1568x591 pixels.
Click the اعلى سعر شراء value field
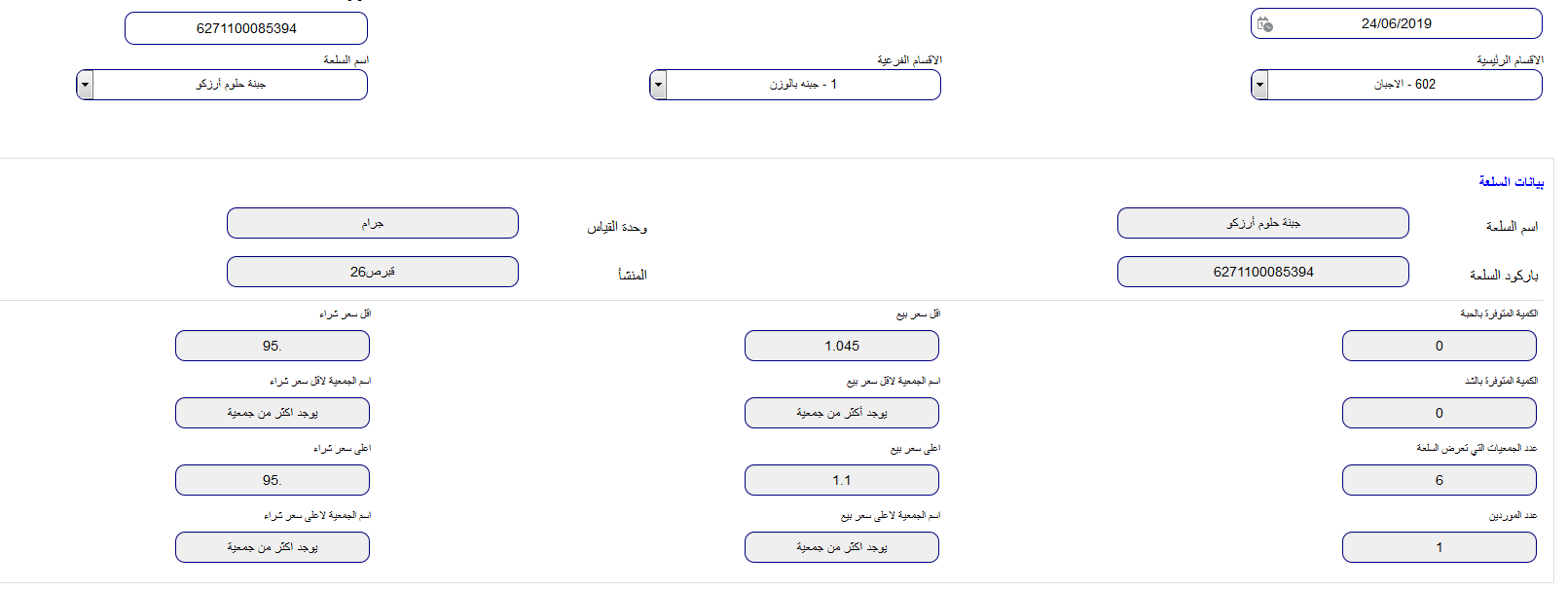click(x=273, y=480)
